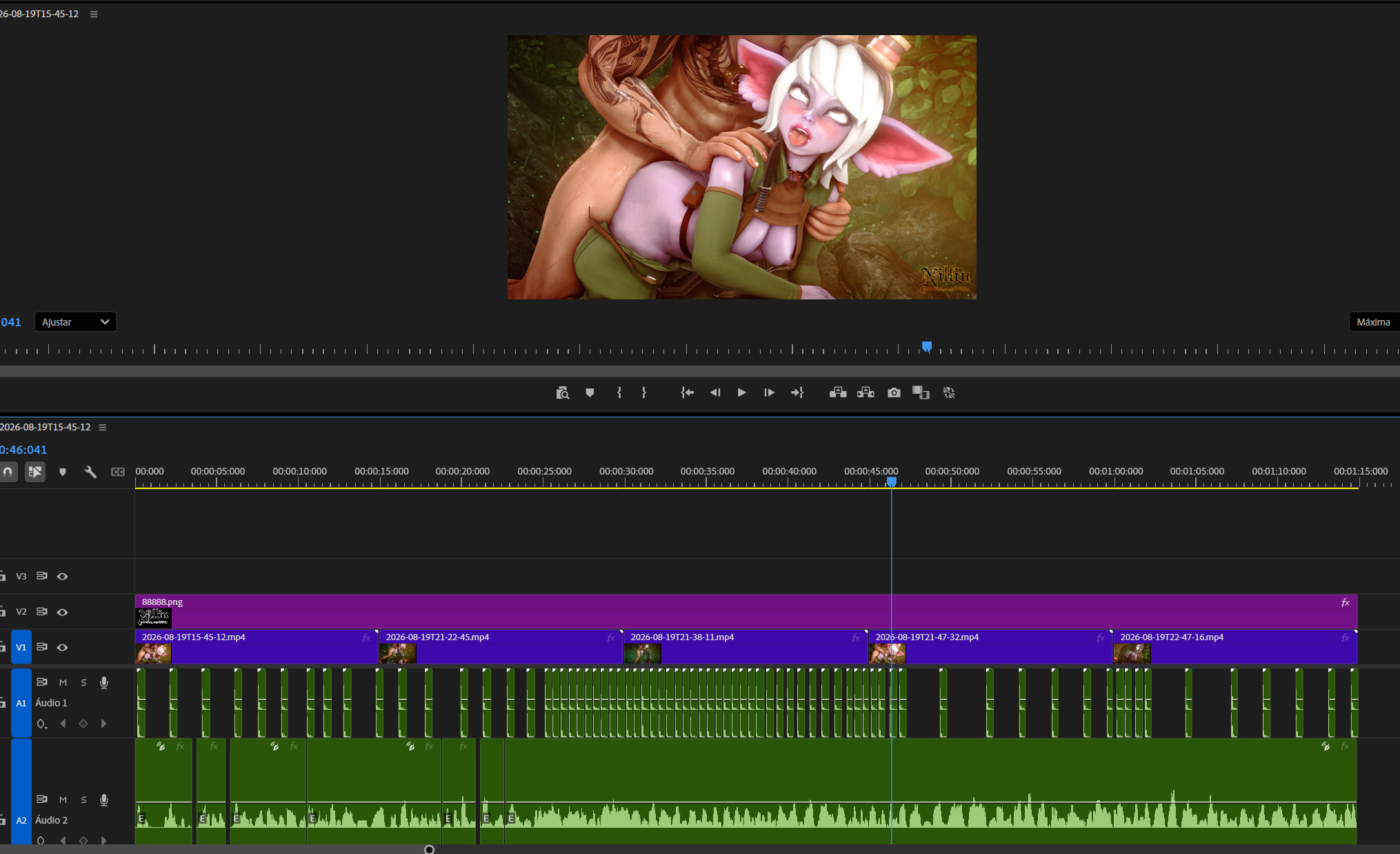Enable voice-over record on Áudio 1
Screen dimensions: 1400x854
(x=104, y=682)
